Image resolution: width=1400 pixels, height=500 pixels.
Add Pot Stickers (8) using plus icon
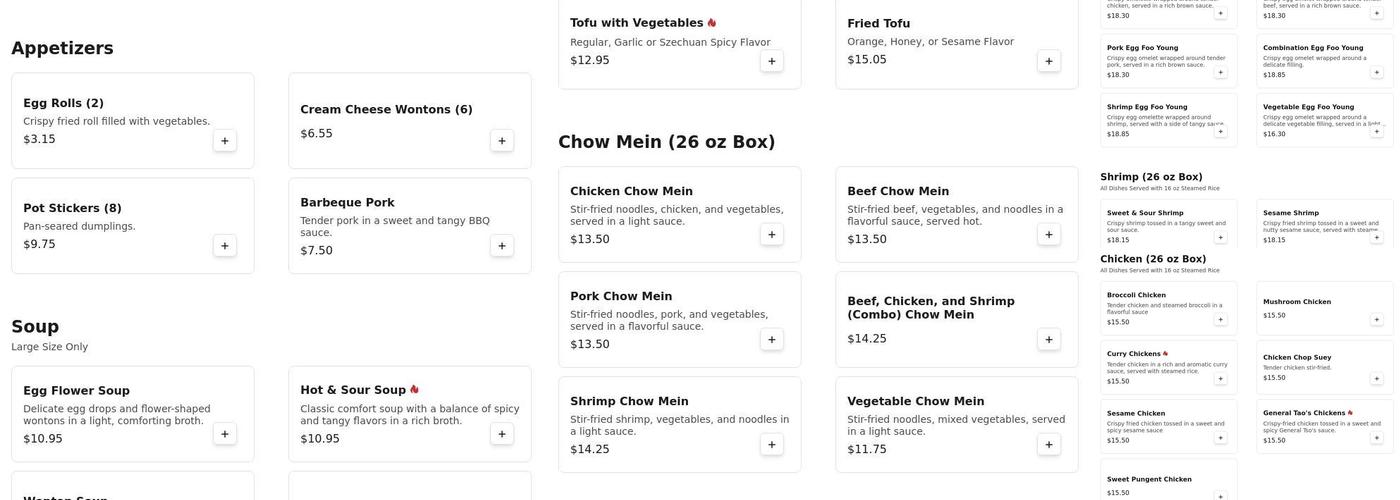224,246
